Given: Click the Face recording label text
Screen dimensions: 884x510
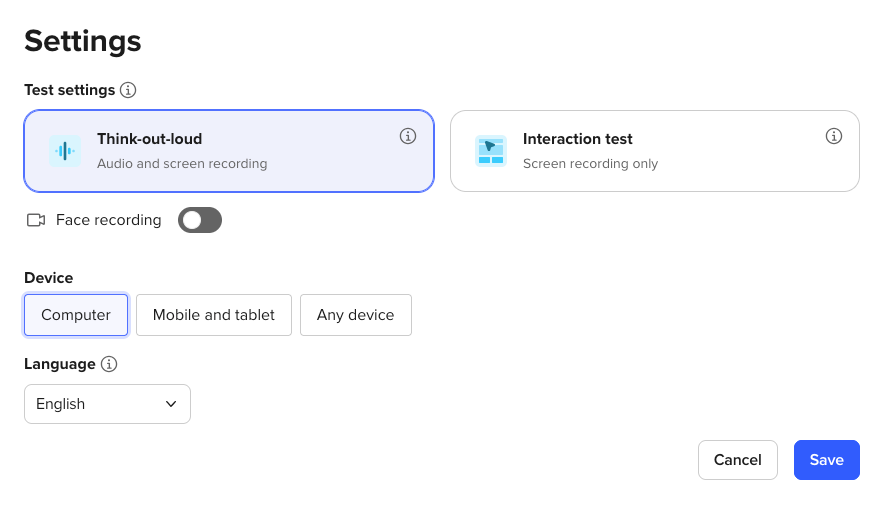Looking at the screenshot, I should (x=108, y=220).
